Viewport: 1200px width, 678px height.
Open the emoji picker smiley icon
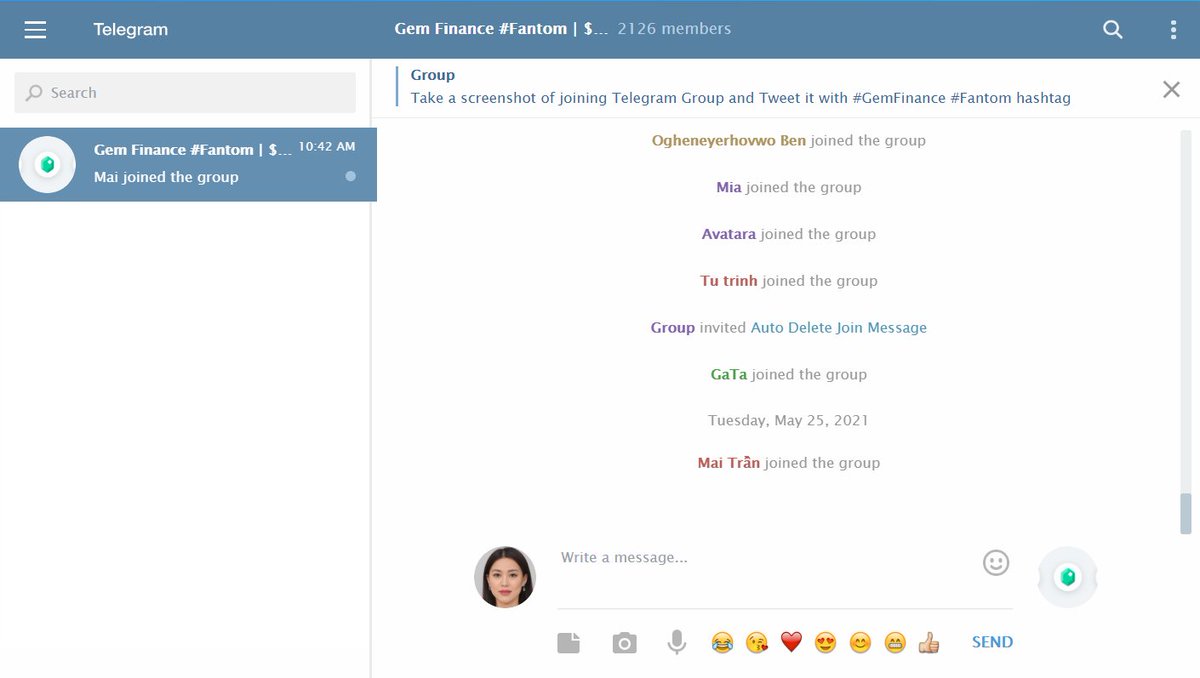(x=996, y=562)
